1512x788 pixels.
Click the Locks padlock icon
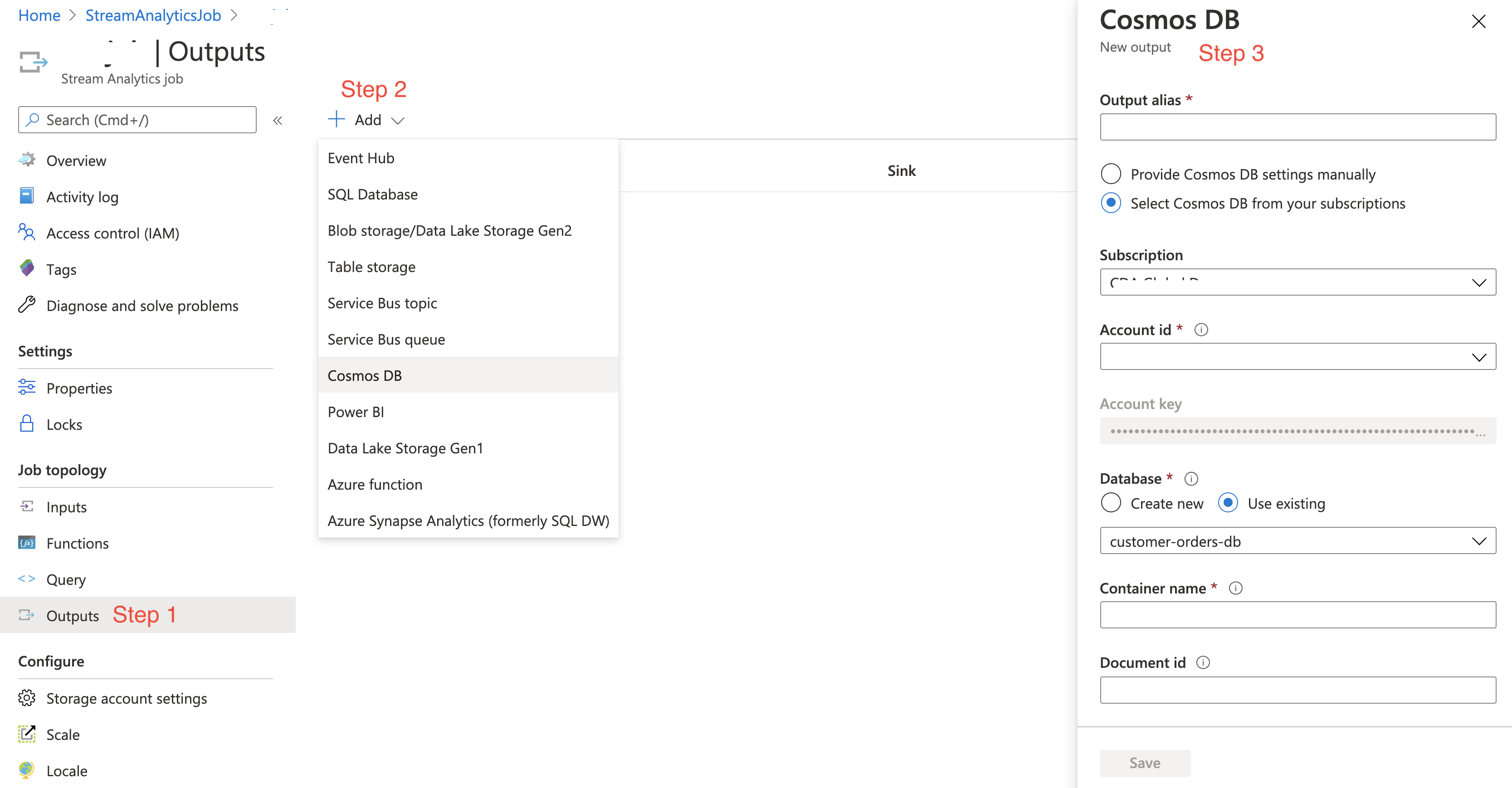(x=26, y=423)
